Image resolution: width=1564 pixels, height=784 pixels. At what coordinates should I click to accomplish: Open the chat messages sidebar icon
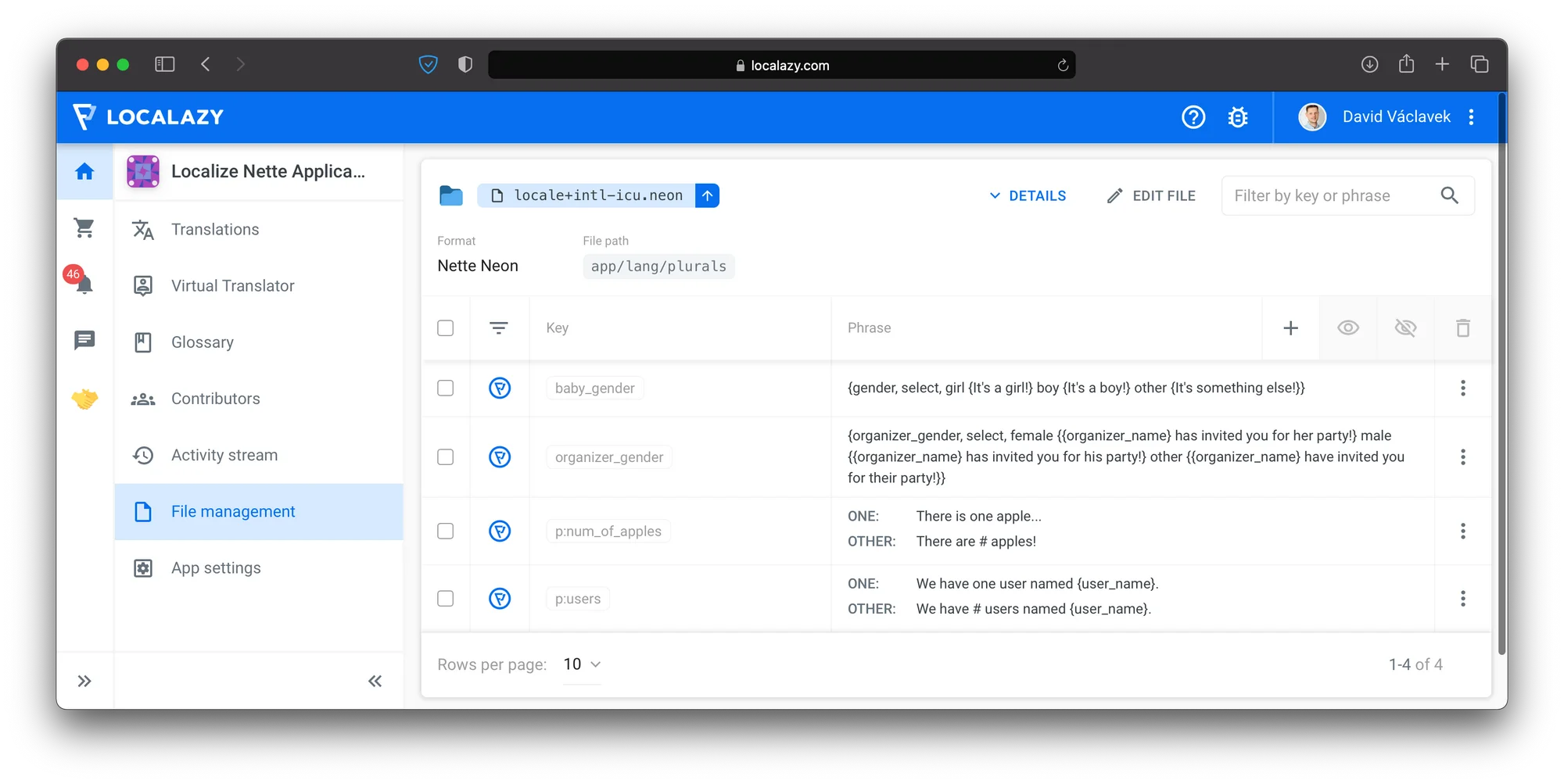[x=84, y=340]
